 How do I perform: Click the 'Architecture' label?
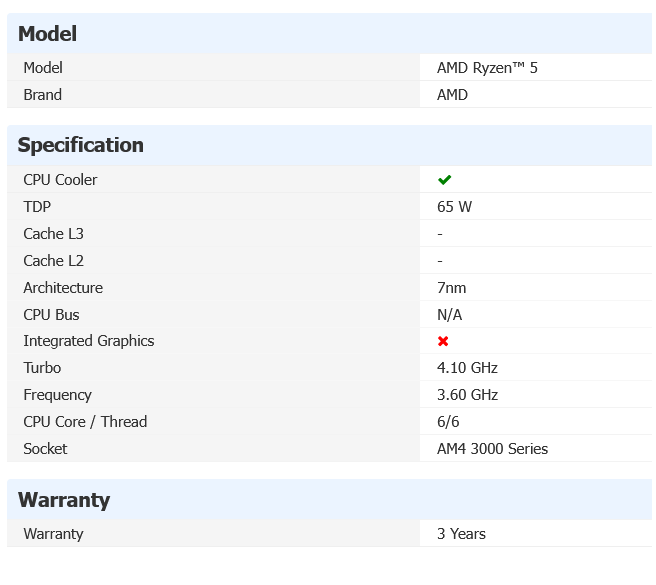[x=63, y=287]
